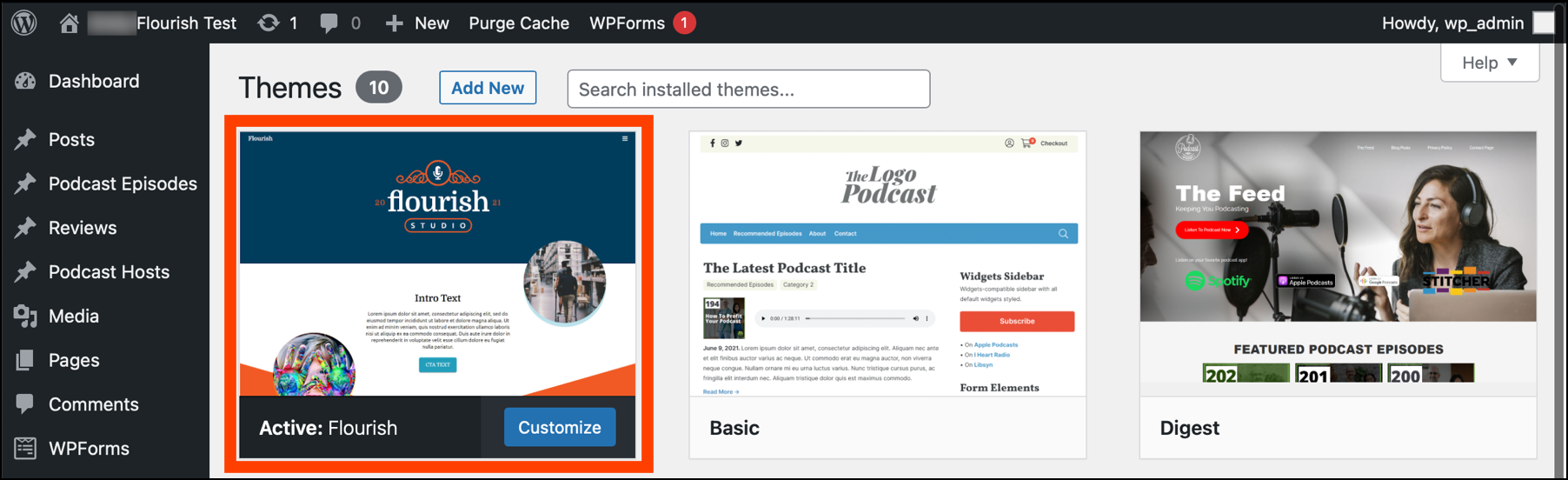
Task: Click Customize on Flourish theme
Action: 560,427
